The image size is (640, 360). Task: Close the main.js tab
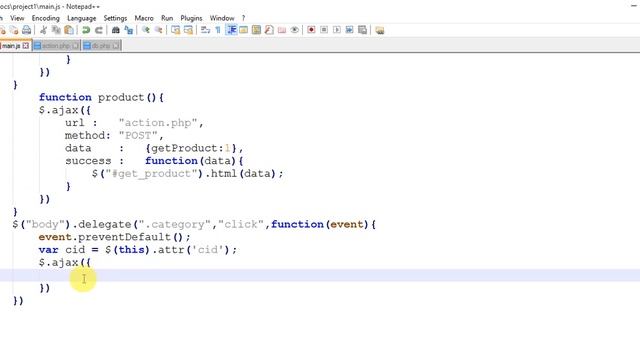26,46
